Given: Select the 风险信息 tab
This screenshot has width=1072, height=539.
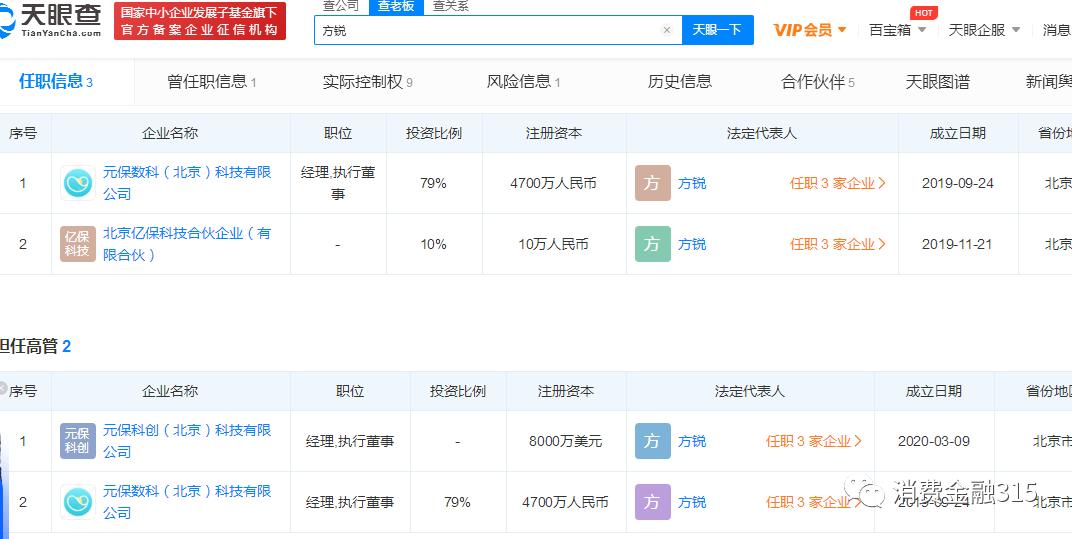Looking at the screenshot, I should coord(523,82).
